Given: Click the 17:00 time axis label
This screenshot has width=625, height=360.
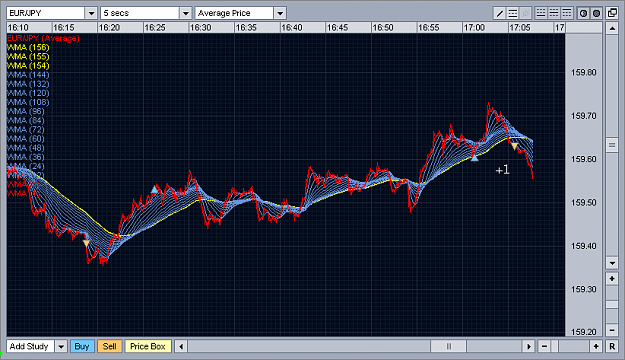Looking at the screenshot, I should click(x=474, y=28).
